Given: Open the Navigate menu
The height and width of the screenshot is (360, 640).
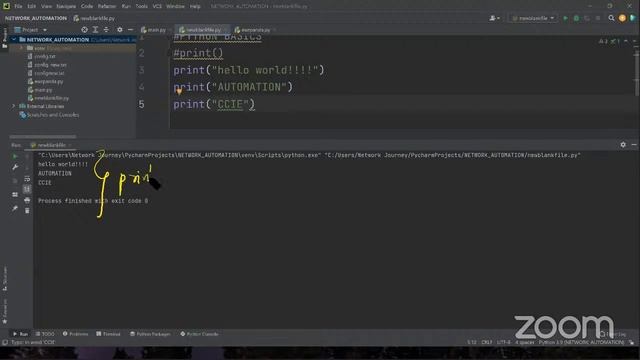Looking at the screenshot, I should pos(66,6).
